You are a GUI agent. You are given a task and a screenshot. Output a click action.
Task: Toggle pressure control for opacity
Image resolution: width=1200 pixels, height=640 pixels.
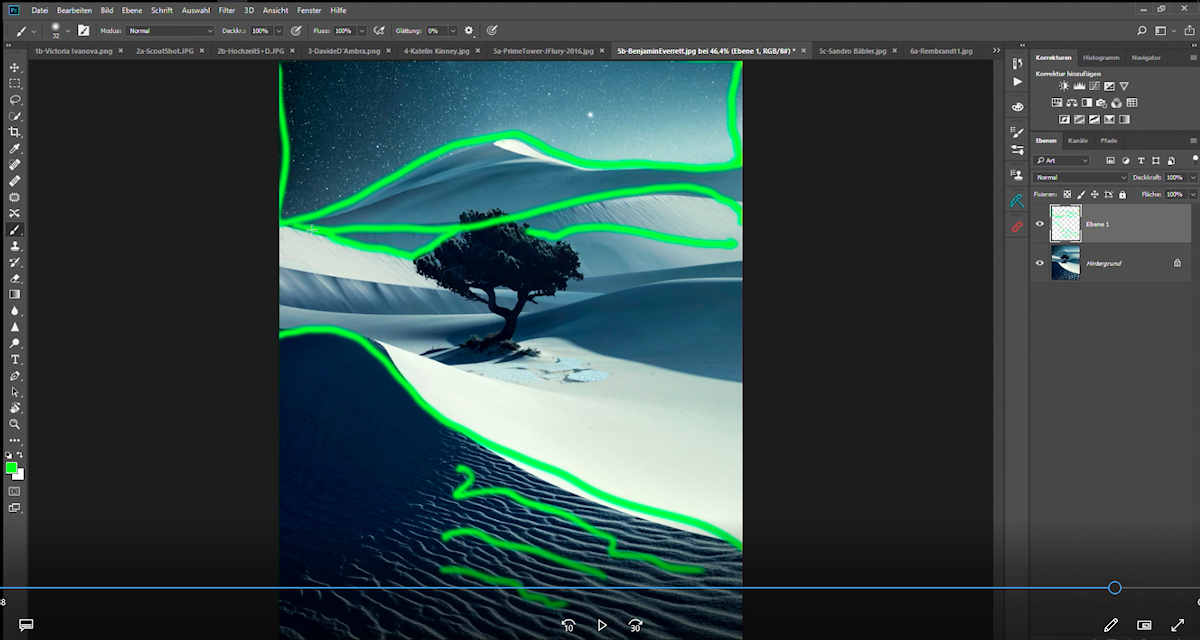coord(295,31)
